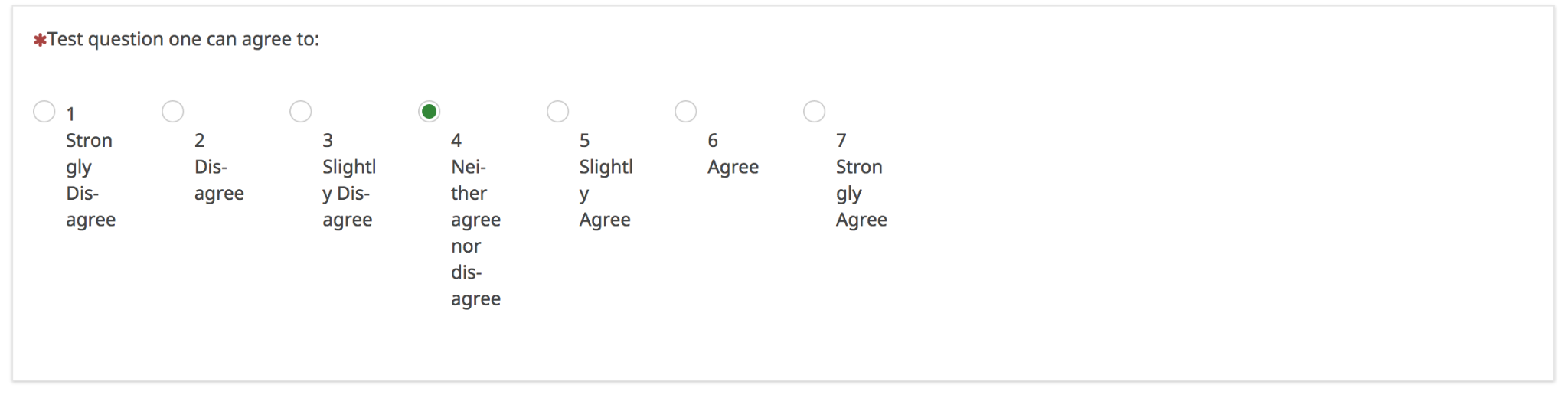
Task: Click the 'Agree' label under number 6
Action: click(x=733, y=168)
